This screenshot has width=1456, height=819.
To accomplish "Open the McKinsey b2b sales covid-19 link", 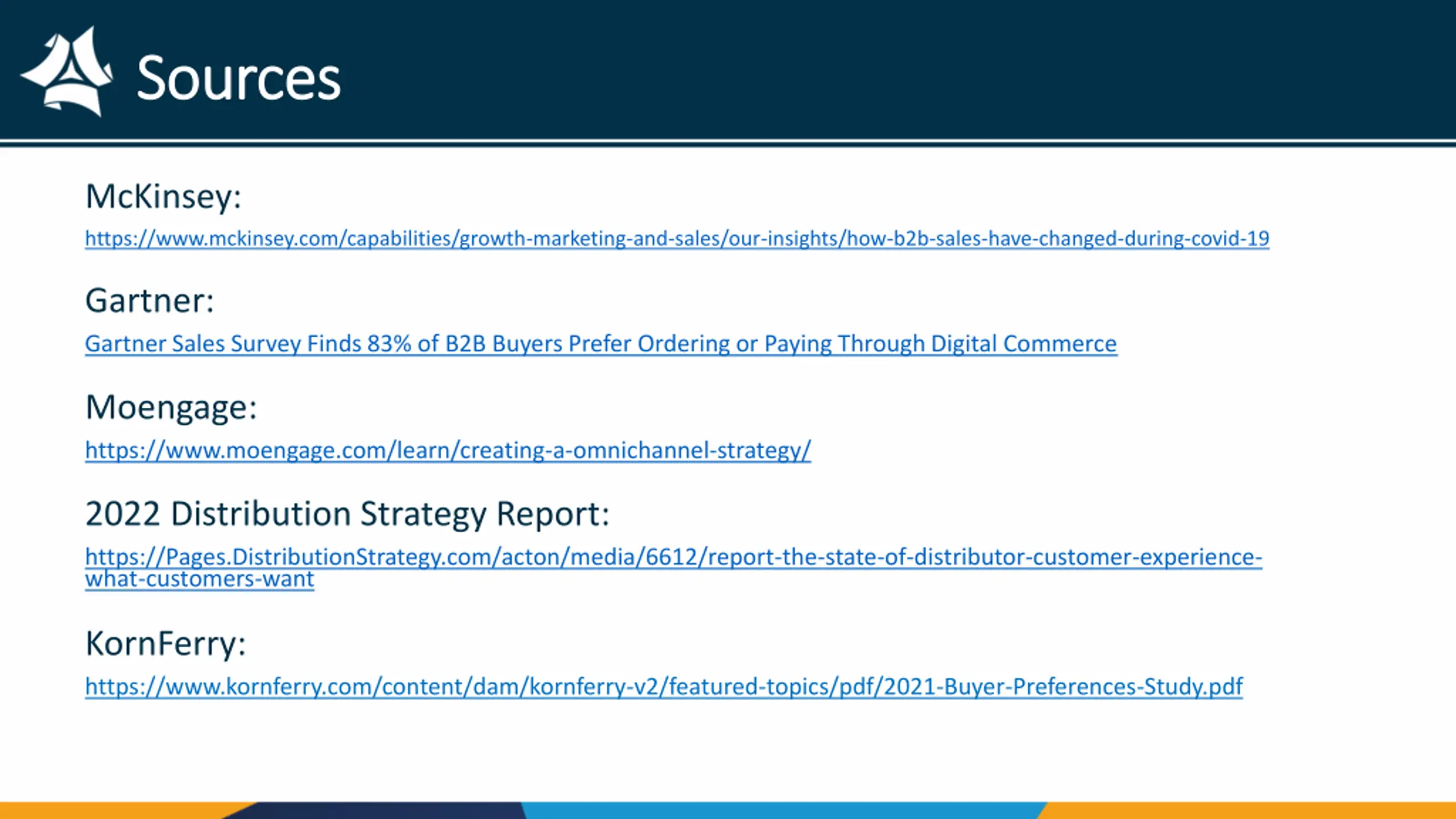I will (677, 238).
